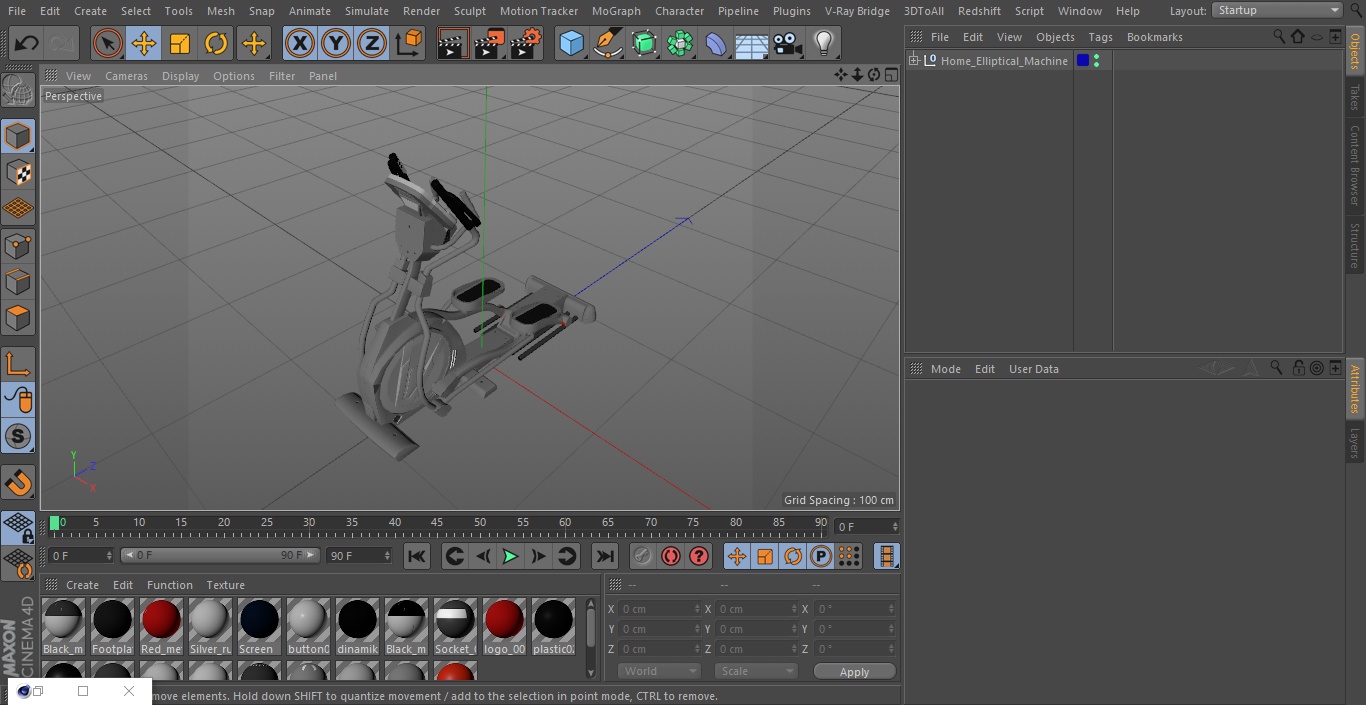Screen dimensions: 1366x705
Task: Click Render View clapperboard icon
Action: tap(453, 43)
